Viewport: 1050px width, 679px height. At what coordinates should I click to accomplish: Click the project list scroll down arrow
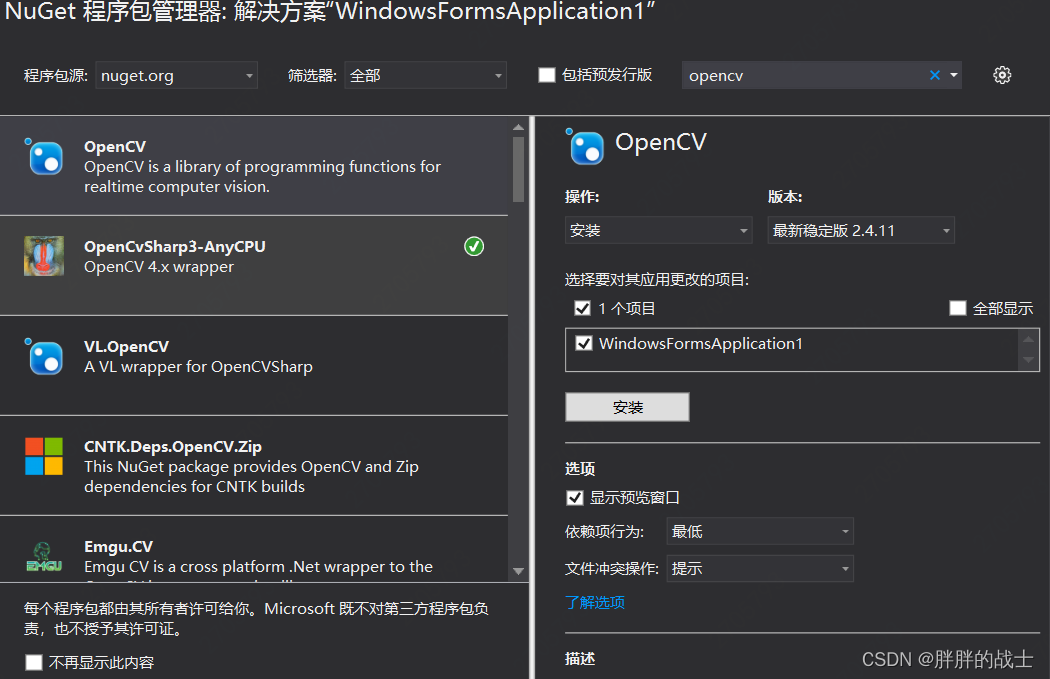click(1029, 360)
